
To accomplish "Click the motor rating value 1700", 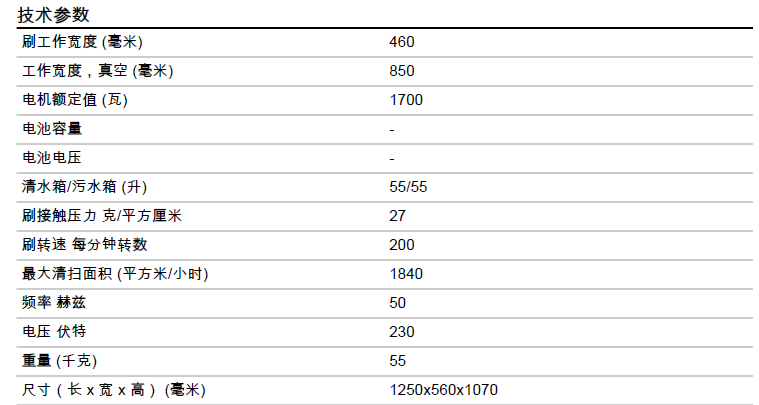I will coord(405,100).
